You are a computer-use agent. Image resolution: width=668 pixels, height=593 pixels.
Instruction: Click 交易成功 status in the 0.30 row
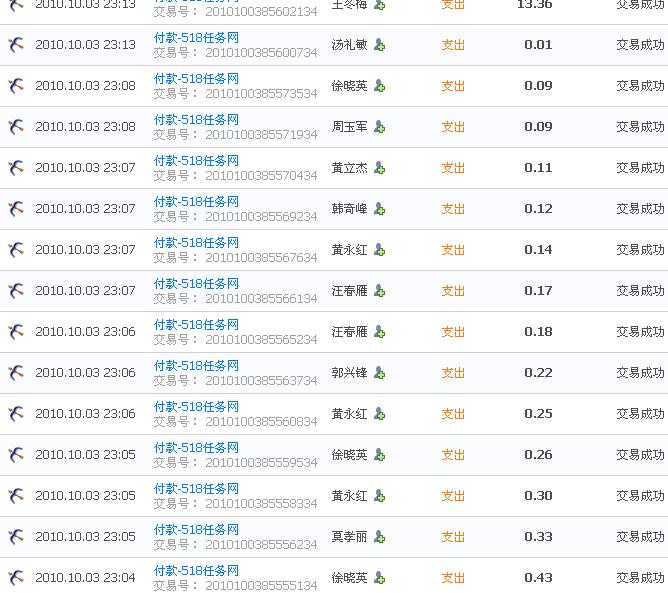(640, 496)
